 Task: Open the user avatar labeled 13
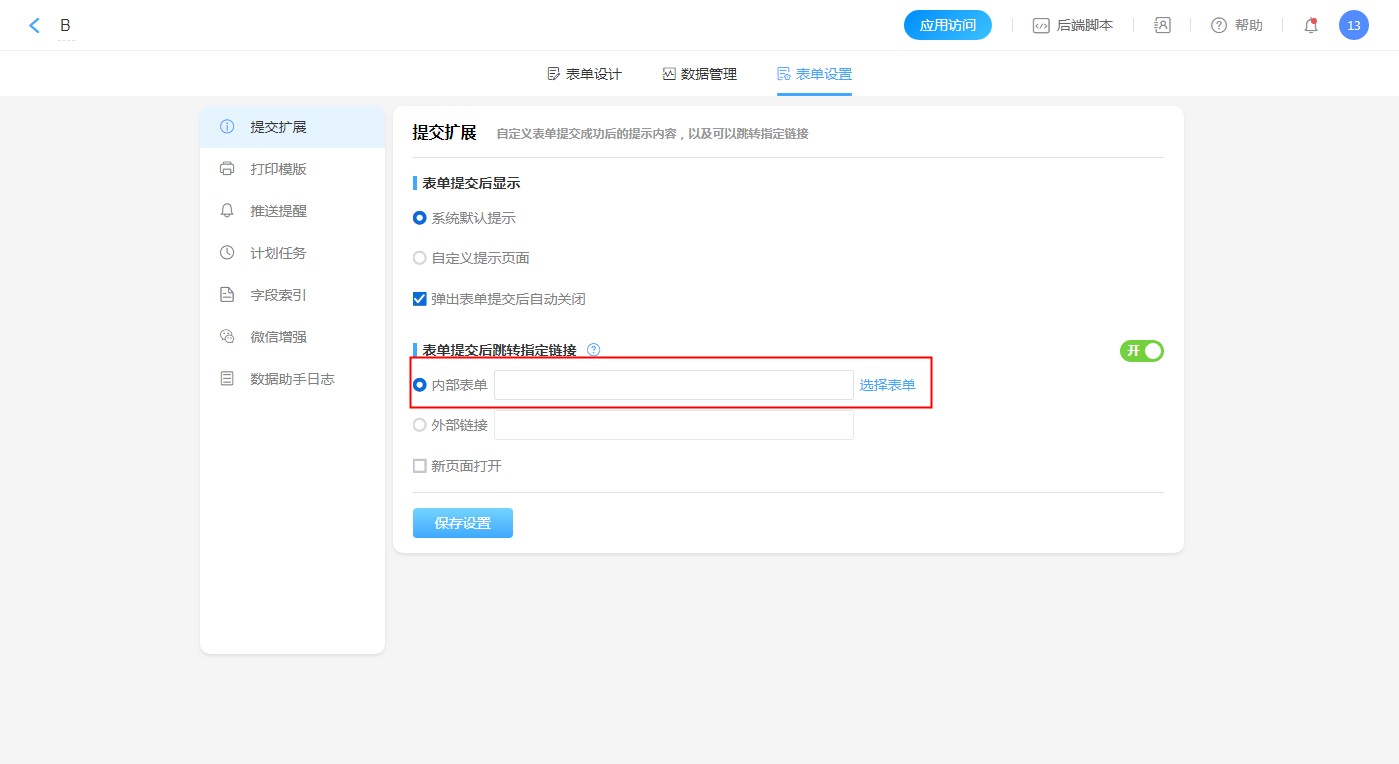tap(1353, 26)
